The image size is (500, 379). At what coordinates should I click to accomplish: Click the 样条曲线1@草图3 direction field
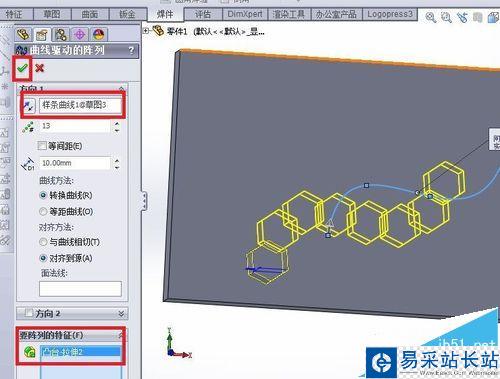[80, 105]
